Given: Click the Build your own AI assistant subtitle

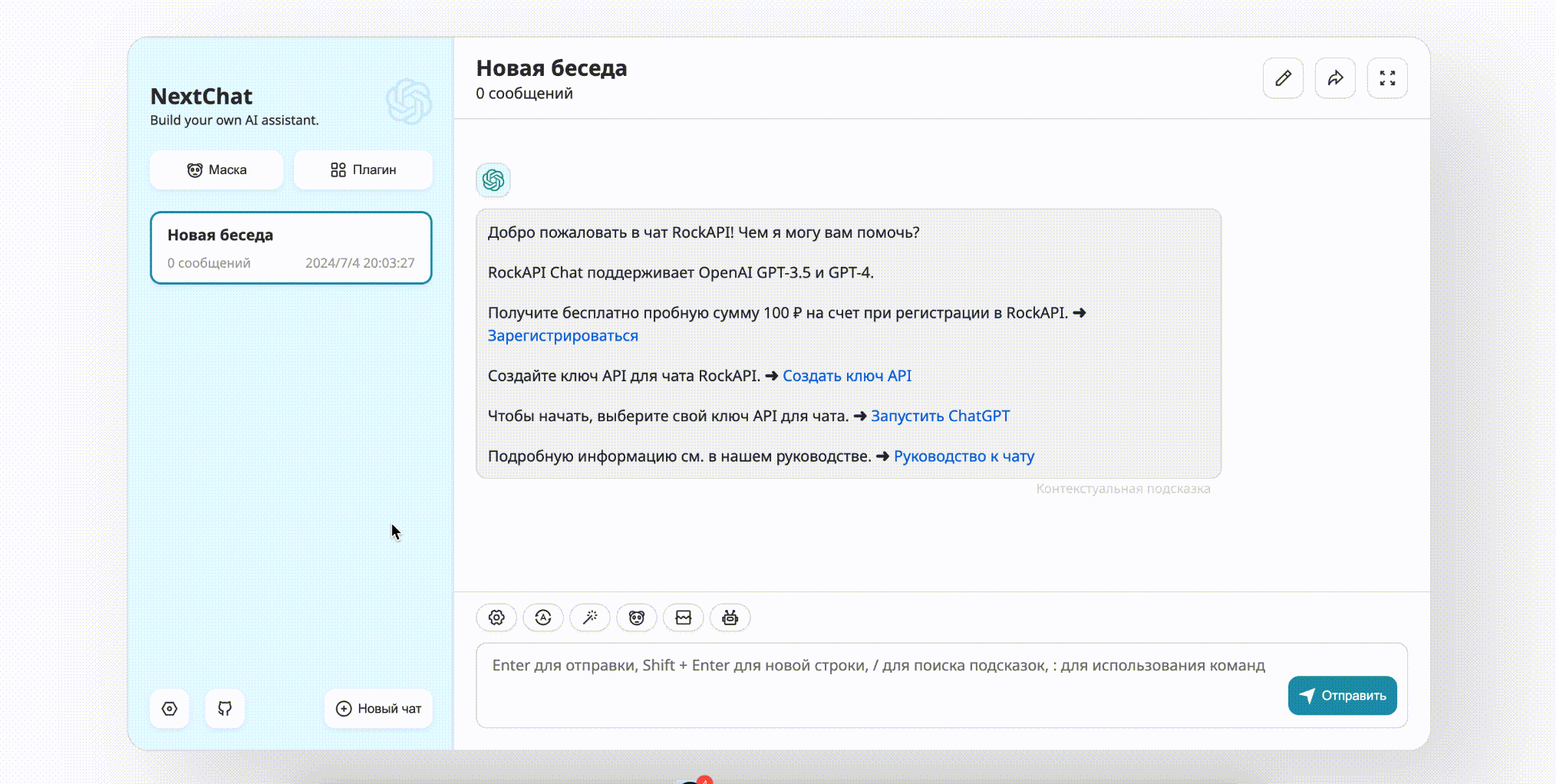Looking at the screenshot, I should pos(235,120).
